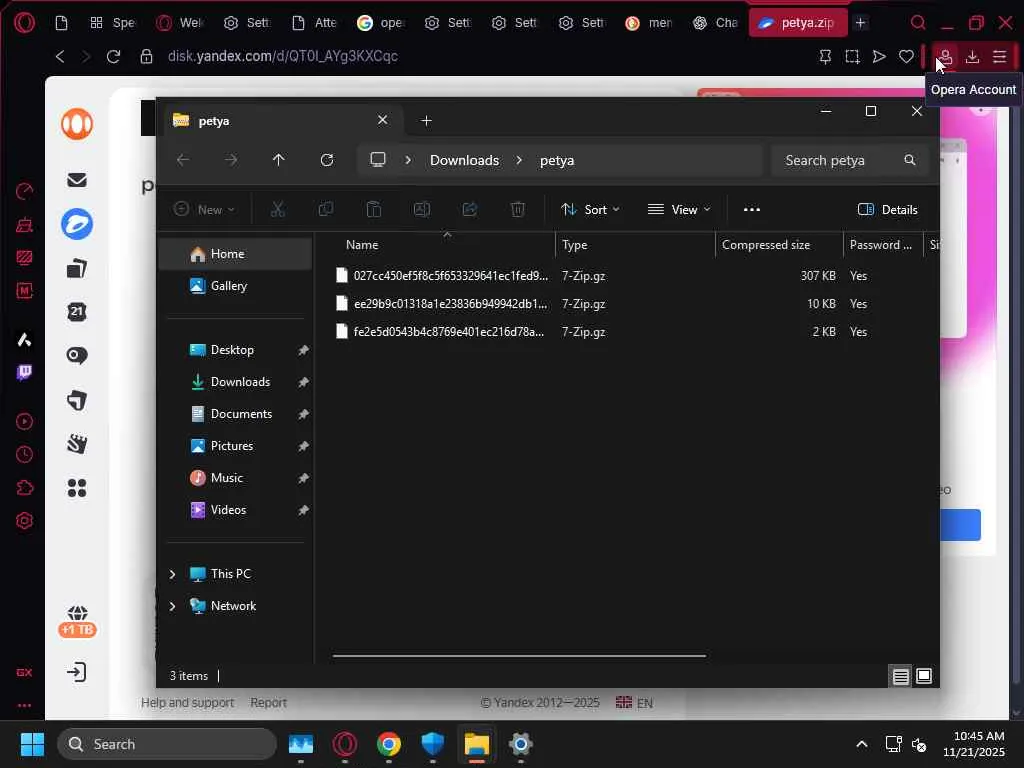
Task: Open Google Chrome from taskbar
Action: point(389,744)
